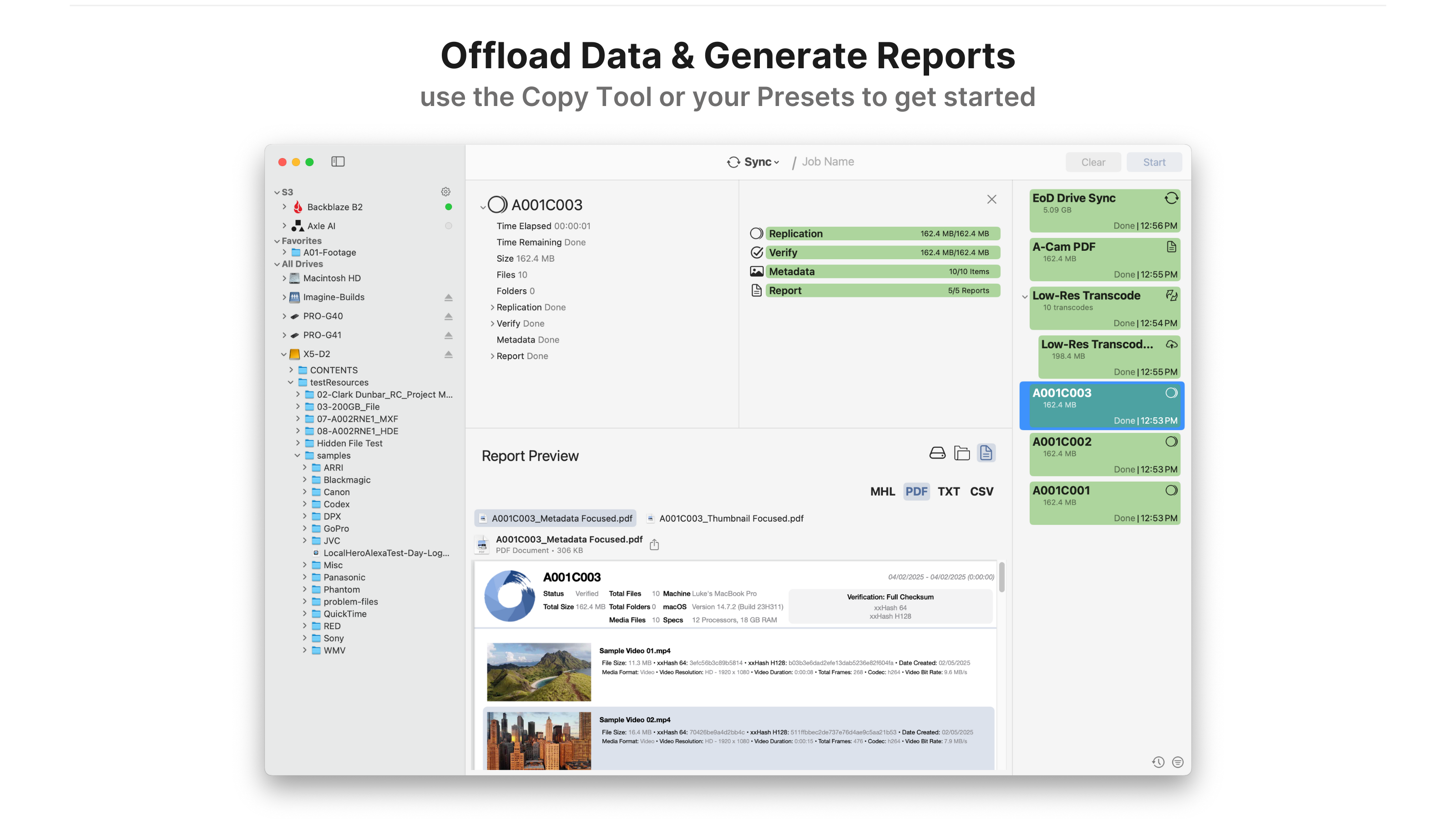
Task: Collapse the Favorites section
Action: coord(277,241)
